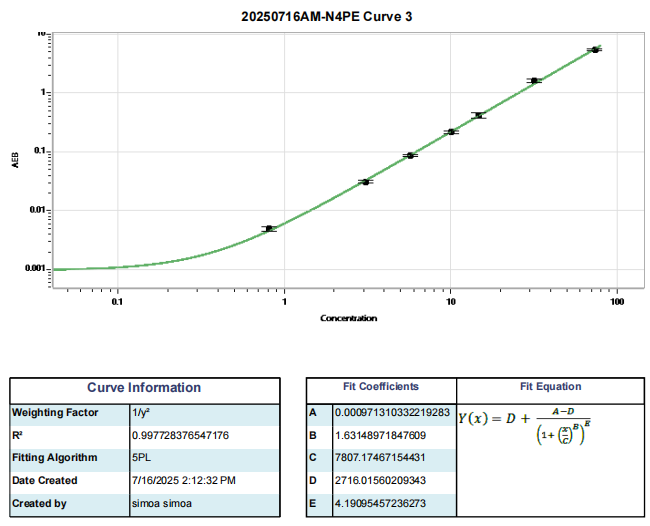Select coefficient A value 0.000971310332219283
650x526 pixels.
point(392,412)
